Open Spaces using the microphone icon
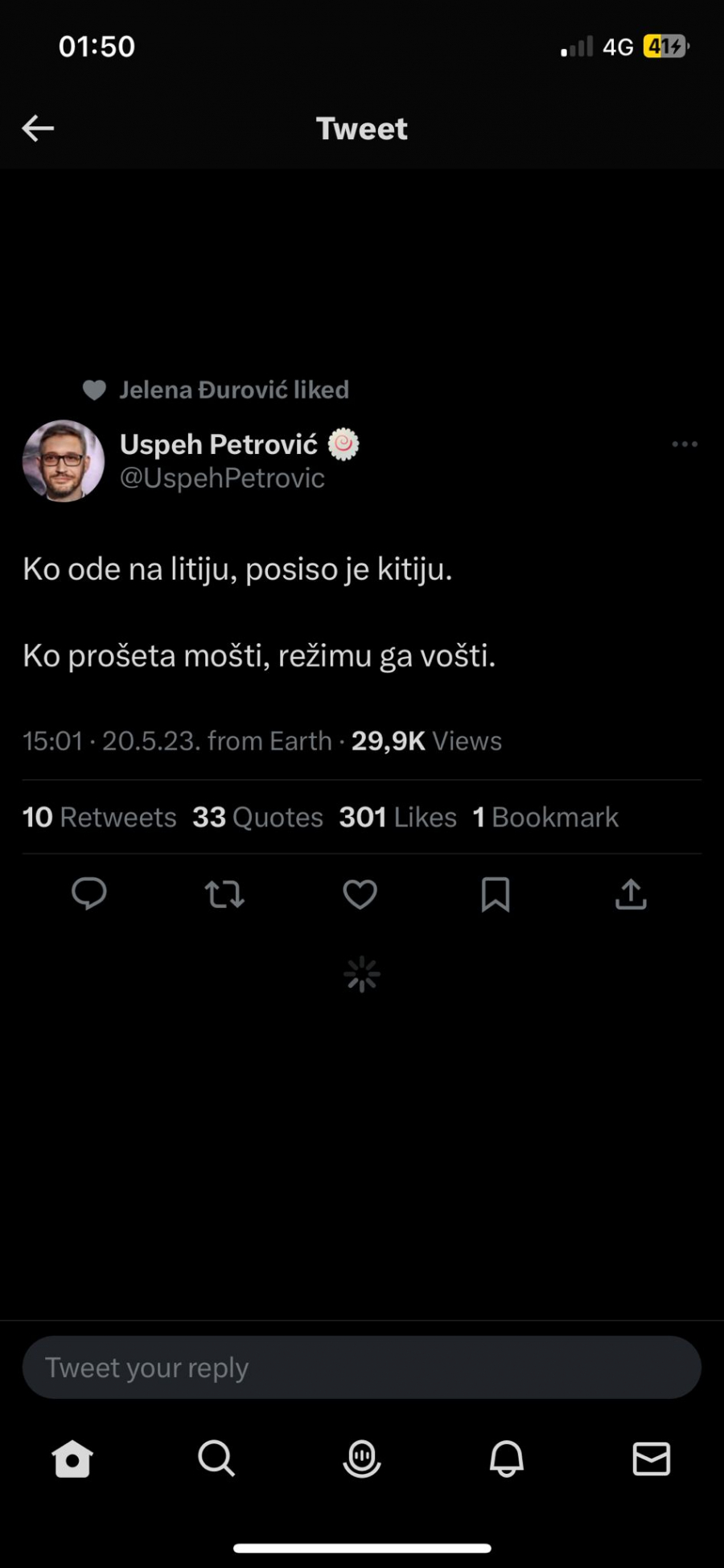This screenshot has height=1568, width=724. [361, 1460]
